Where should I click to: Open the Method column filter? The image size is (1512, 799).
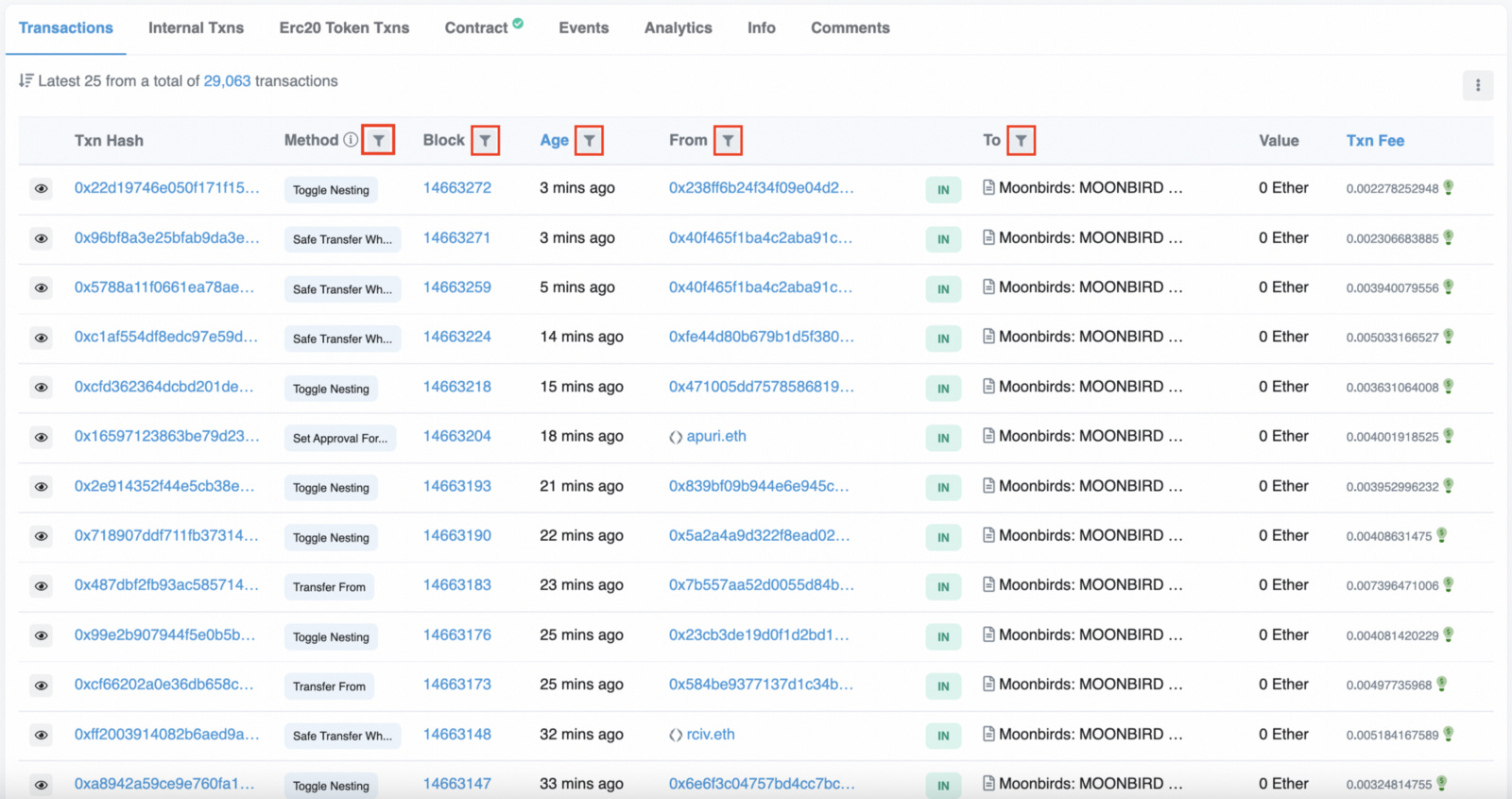pos(378,140)
